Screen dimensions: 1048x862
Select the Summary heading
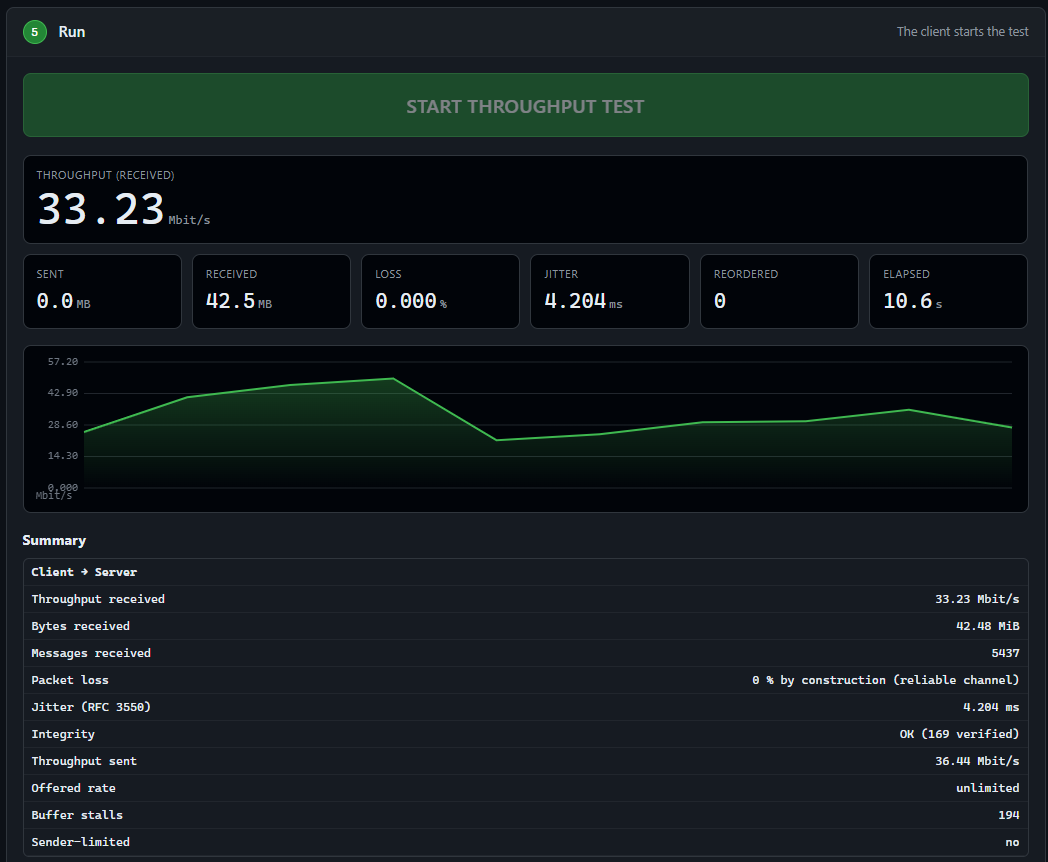(x=54, y=540)
